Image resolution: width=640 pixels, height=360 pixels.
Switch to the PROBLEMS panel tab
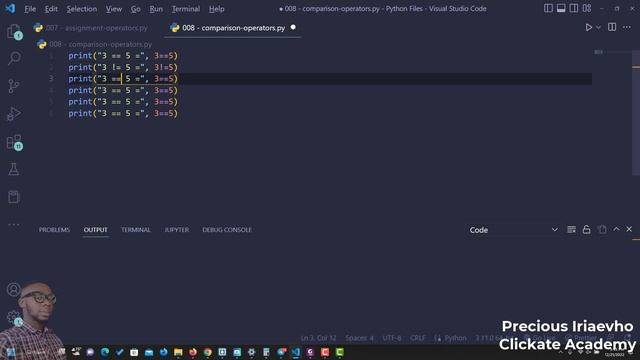coord(54,230)
